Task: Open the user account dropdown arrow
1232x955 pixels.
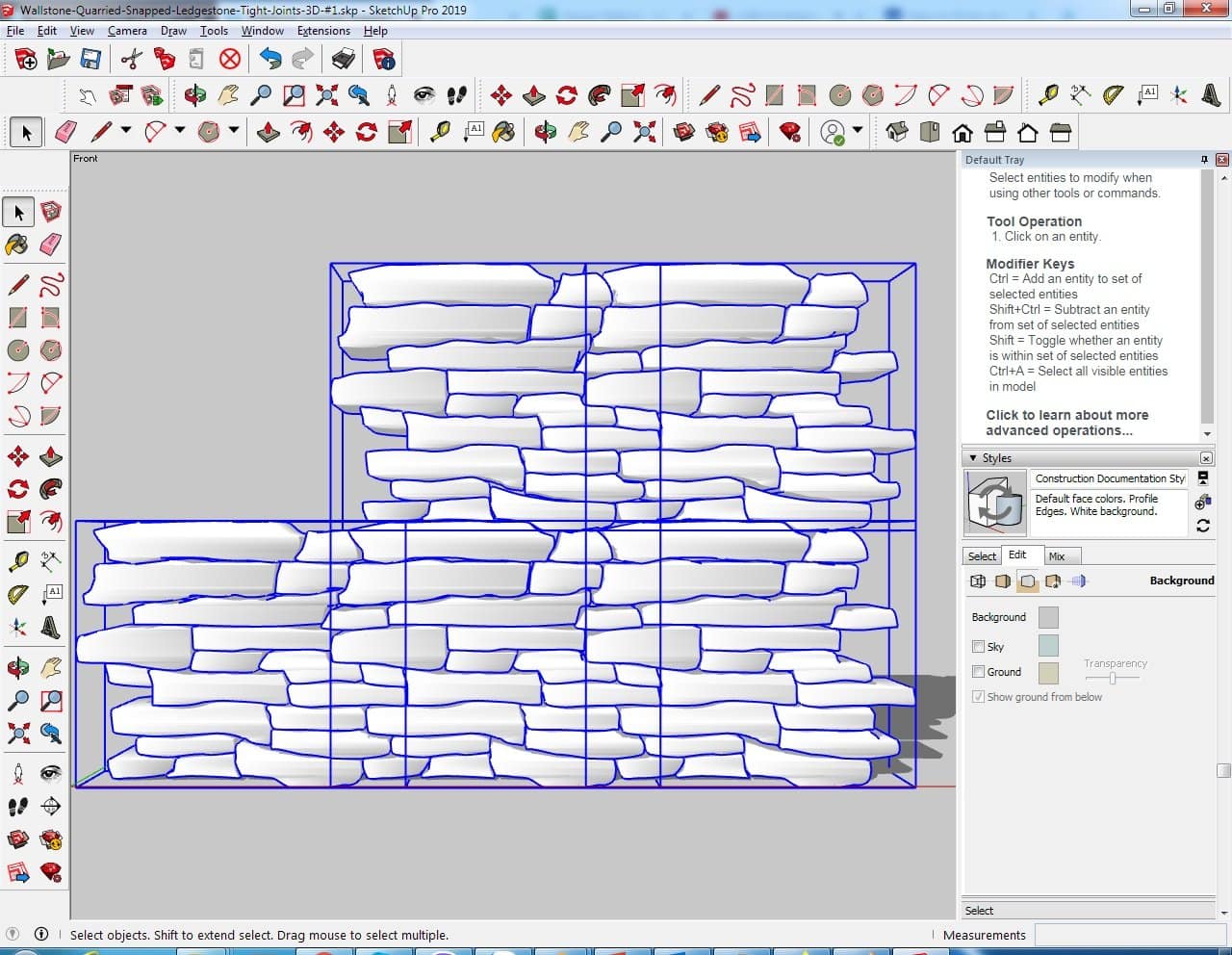Action: (x=857, y=131)
